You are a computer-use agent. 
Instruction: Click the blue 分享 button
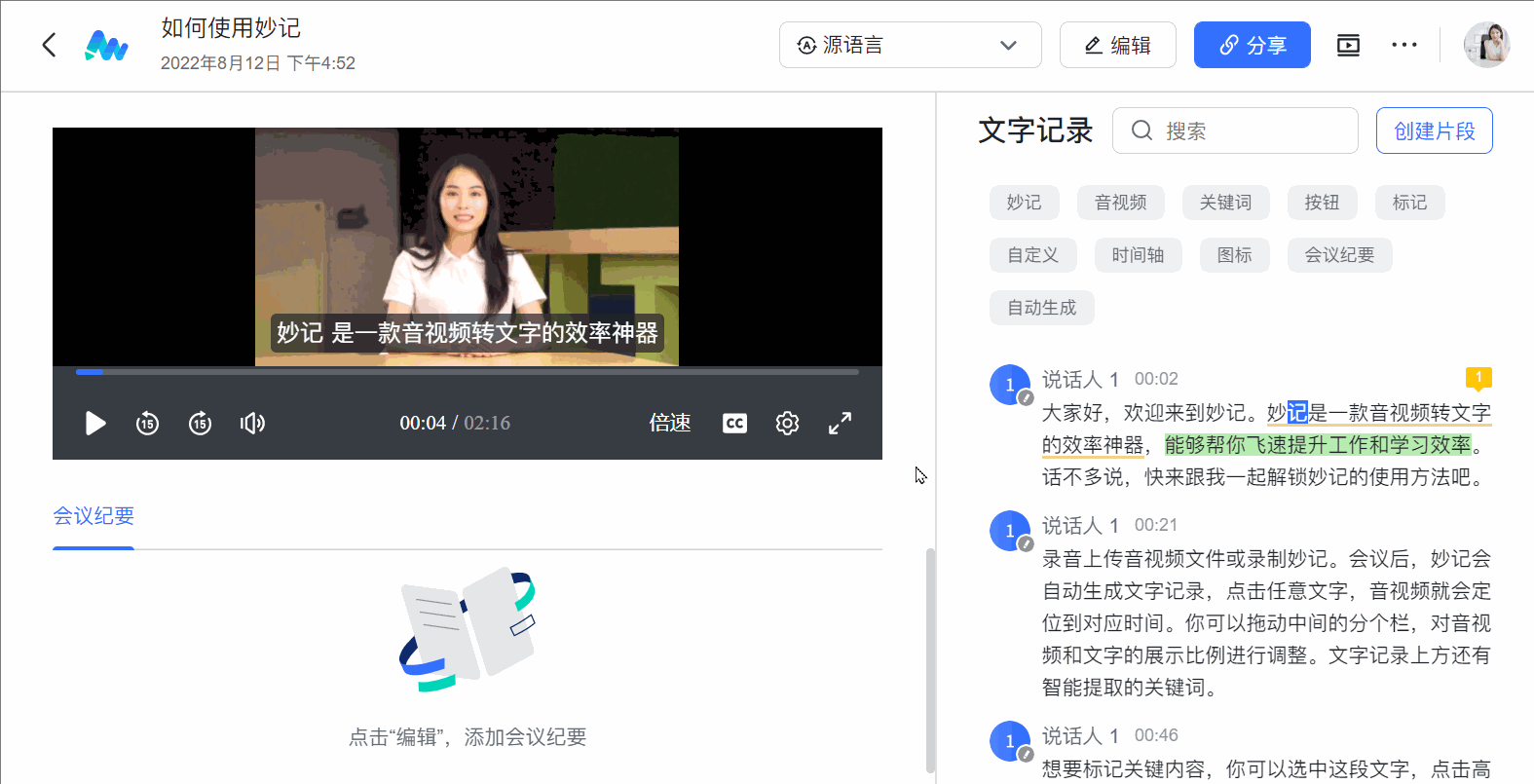coord(1252,45)
